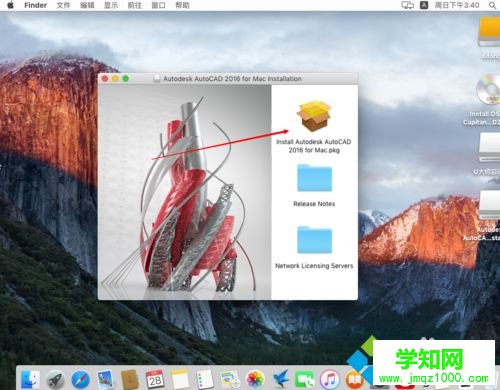Select the U大侠 drive icon on desktop
Viewport: 500px width, 390px height.
coord(489,148)
